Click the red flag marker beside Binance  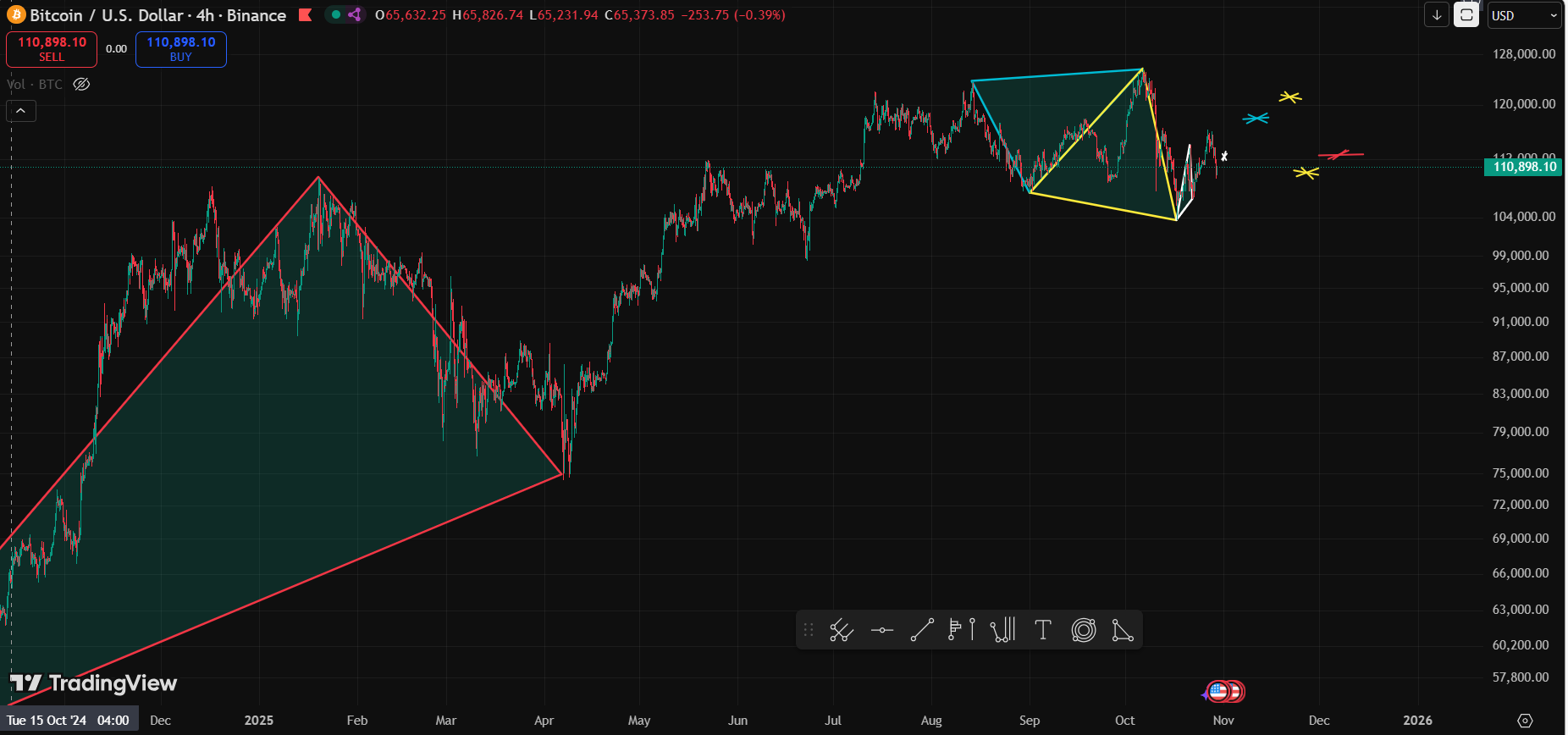tap(306, 15)
